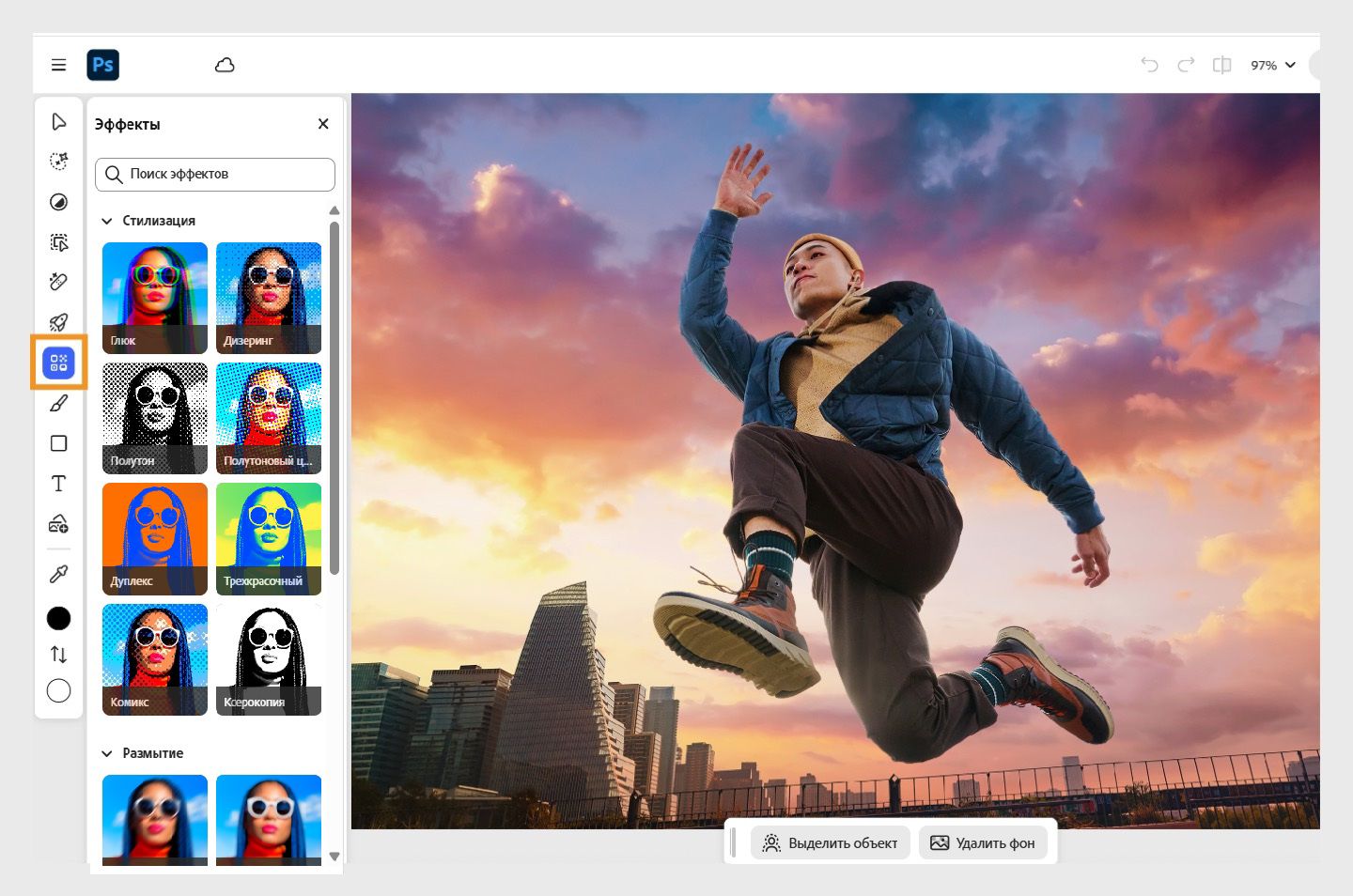Apply the Комикс effect
The image size is (1353, 896).
(155, 659)
